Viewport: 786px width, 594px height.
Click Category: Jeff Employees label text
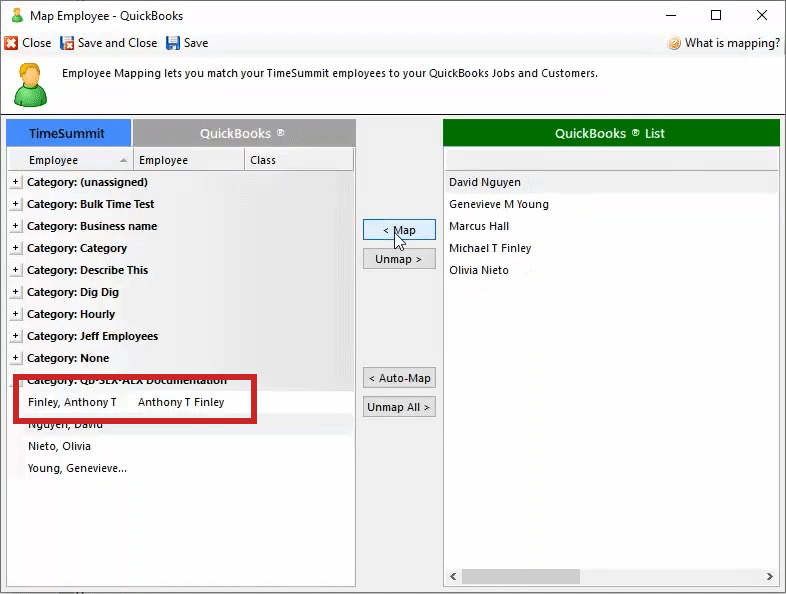[92, 336]
